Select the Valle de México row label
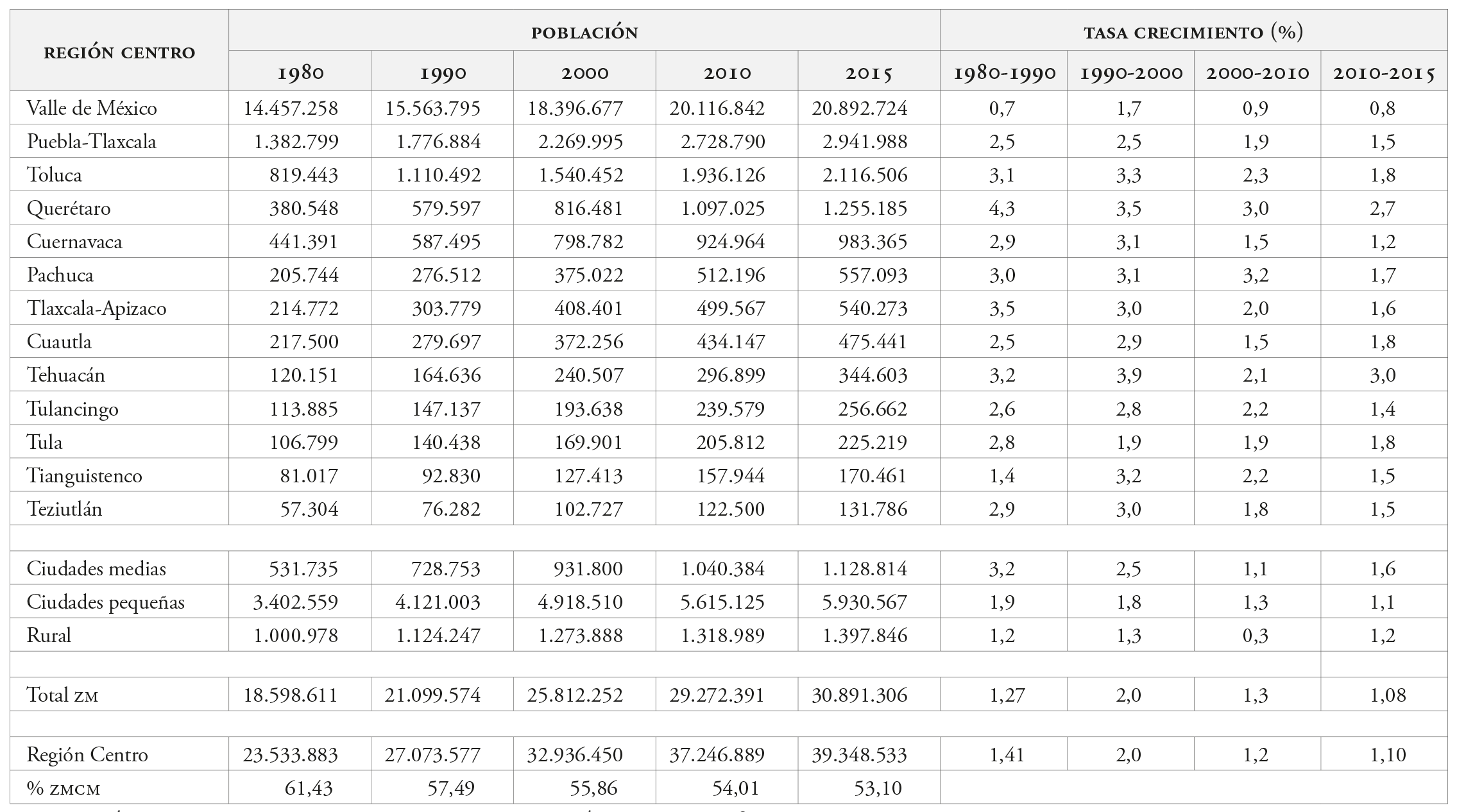 [x=92, y=108]
